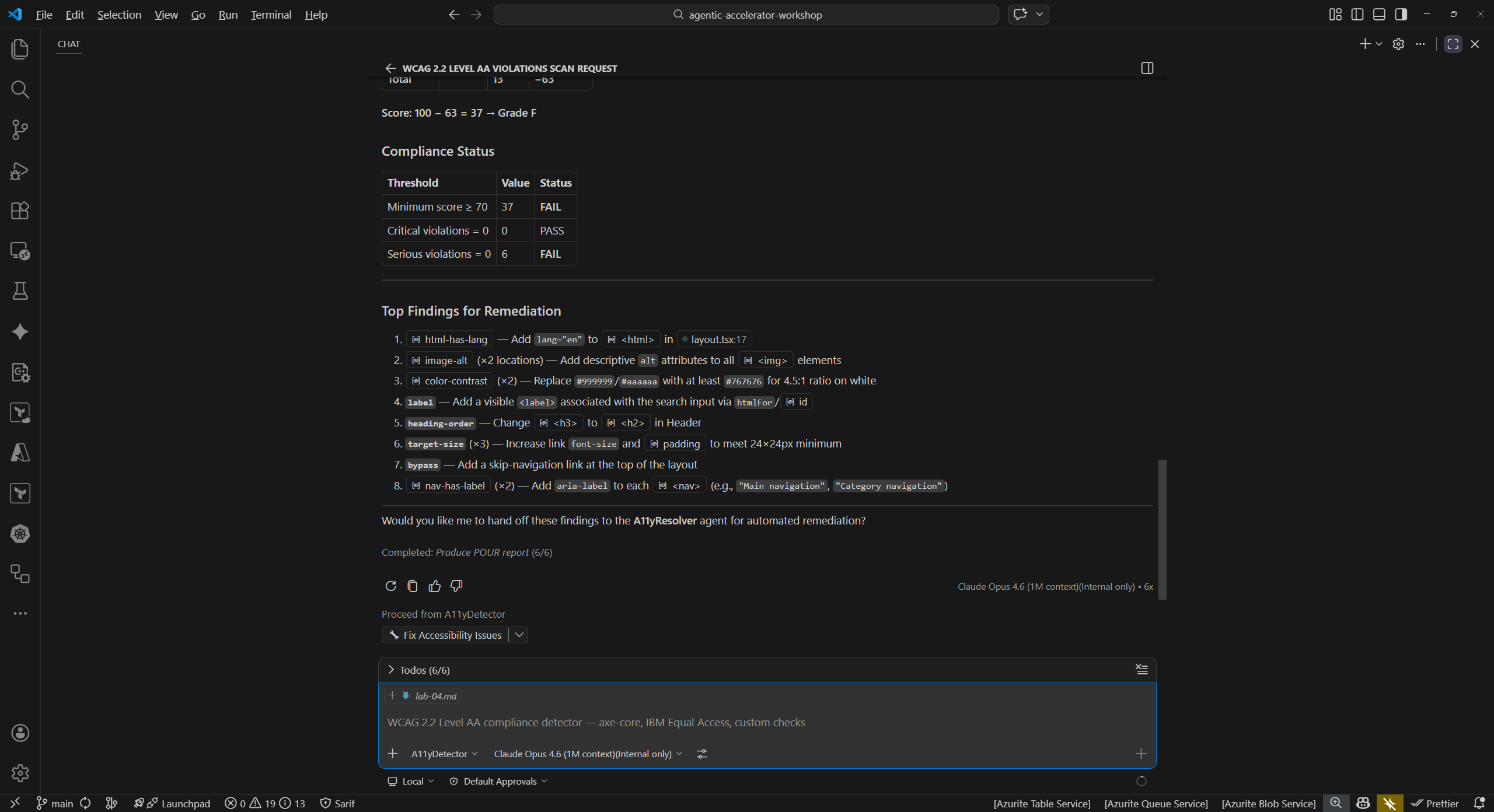
Task: Open the lab-04.md file link
Action: [x=435, y=695]
